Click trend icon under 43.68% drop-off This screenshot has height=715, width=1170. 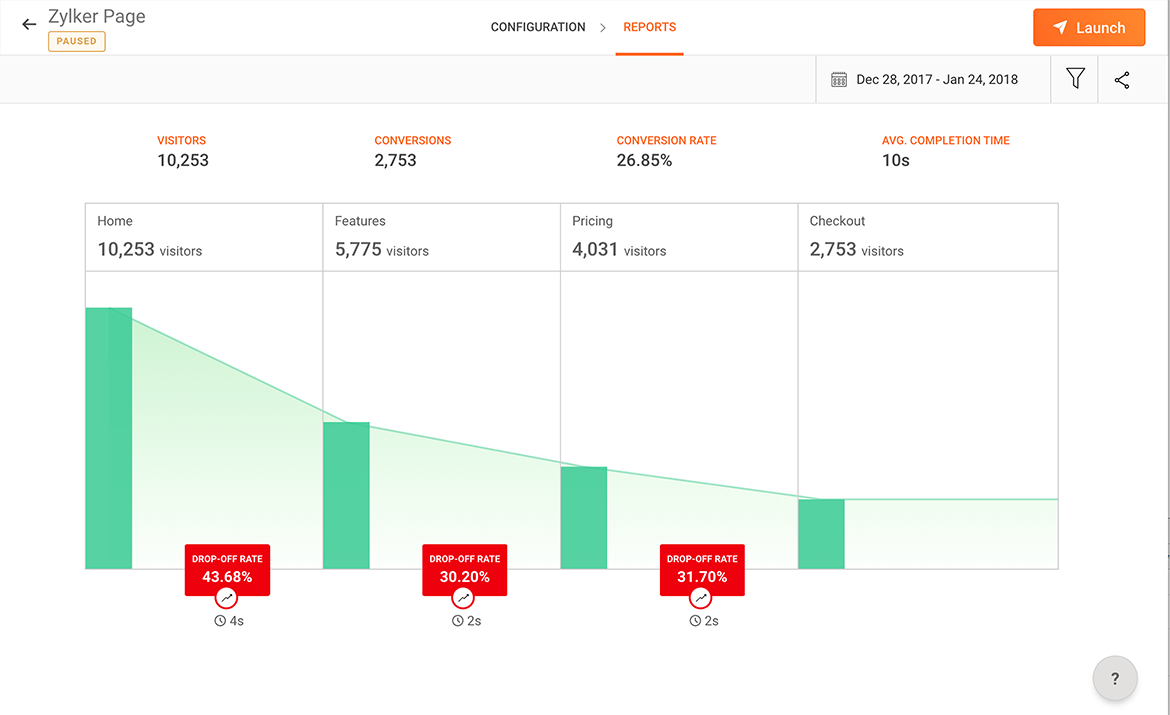(227, 598)
